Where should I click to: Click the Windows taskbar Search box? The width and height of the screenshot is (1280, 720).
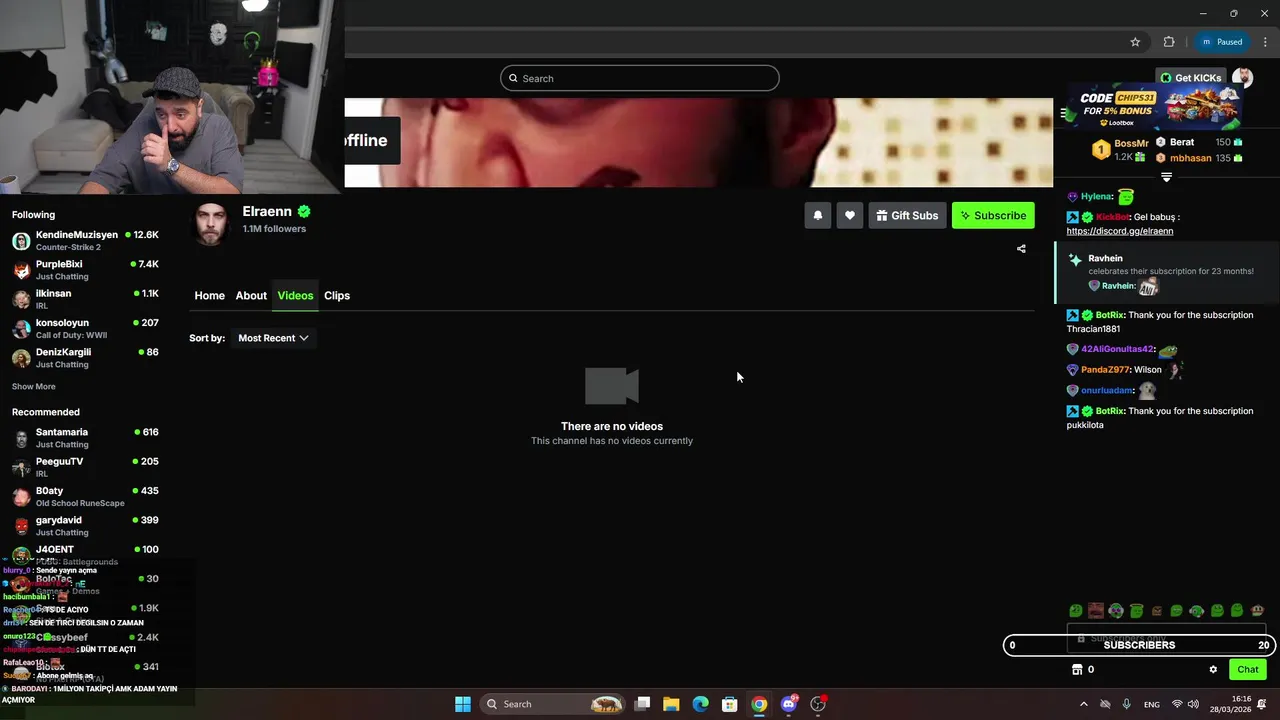click(553, 704)
